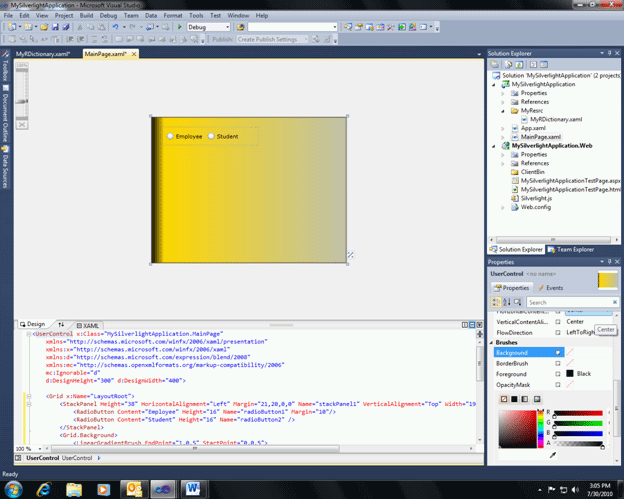Click the Undo arrow icon
Screen dimensions: 624x499
(x=115, y=27)
